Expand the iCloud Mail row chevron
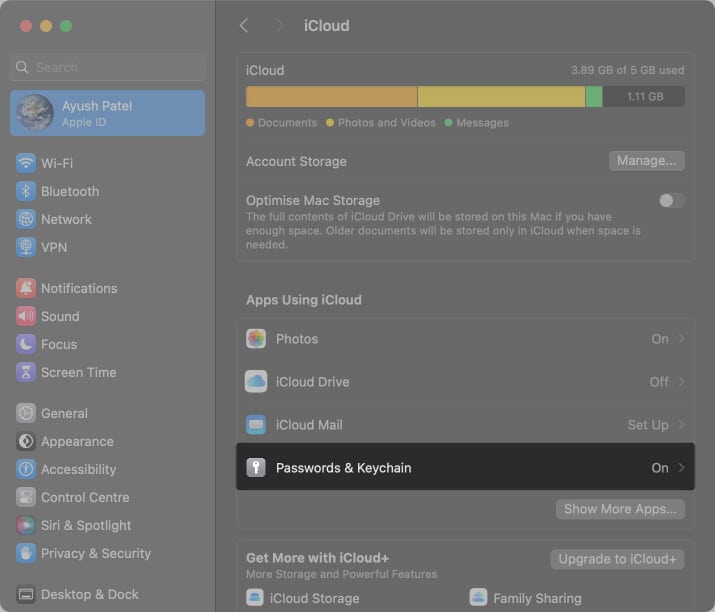 [x=681, y=425]
